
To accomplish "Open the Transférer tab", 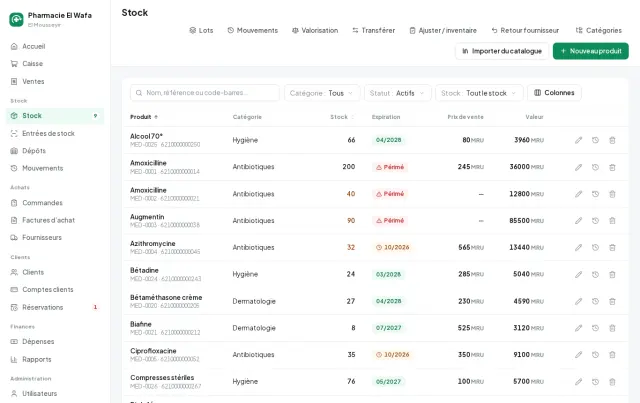I will 374,30.
